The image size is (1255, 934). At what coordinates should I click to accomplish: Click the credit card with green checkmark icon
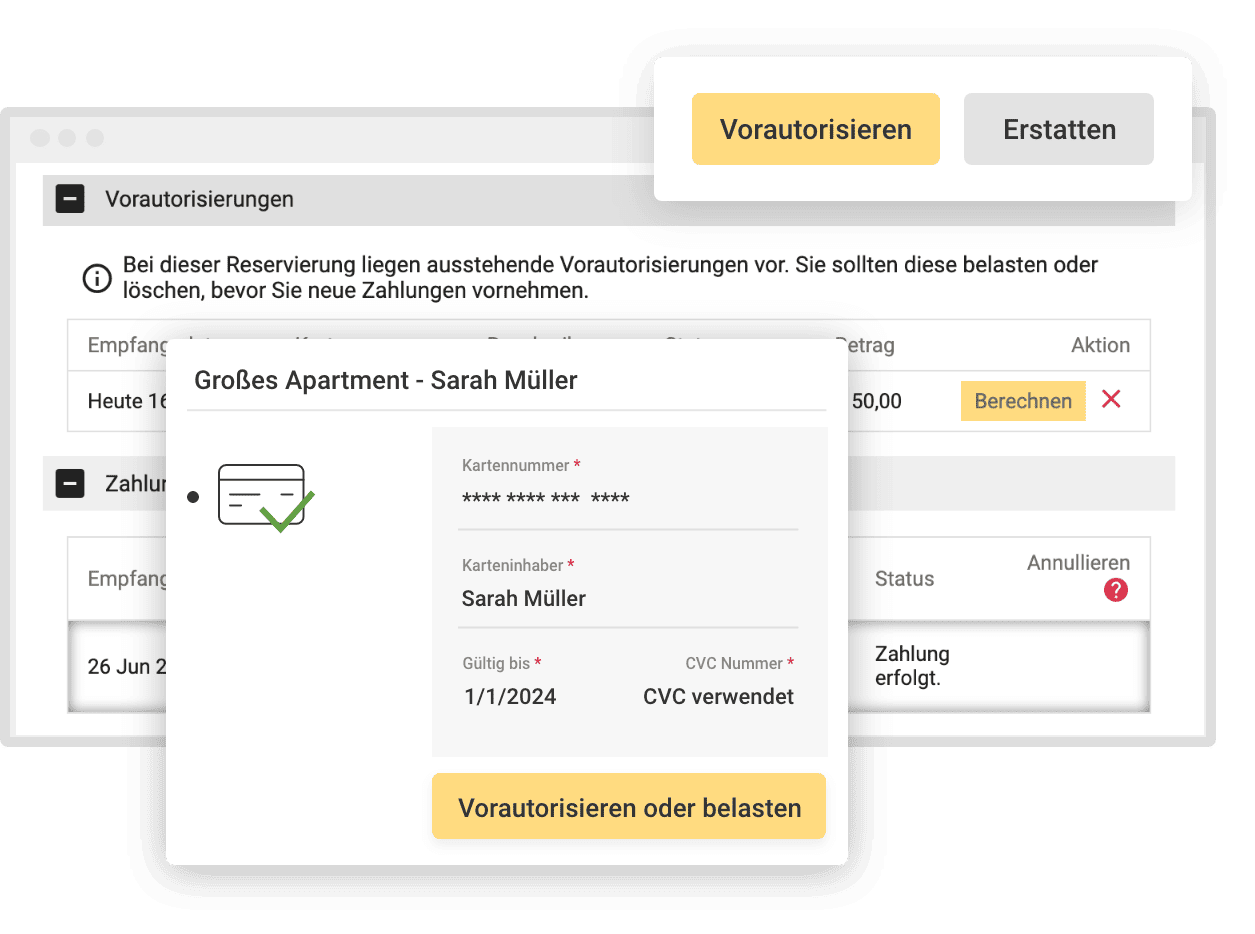pyautogui.click(x=266, y=498)
